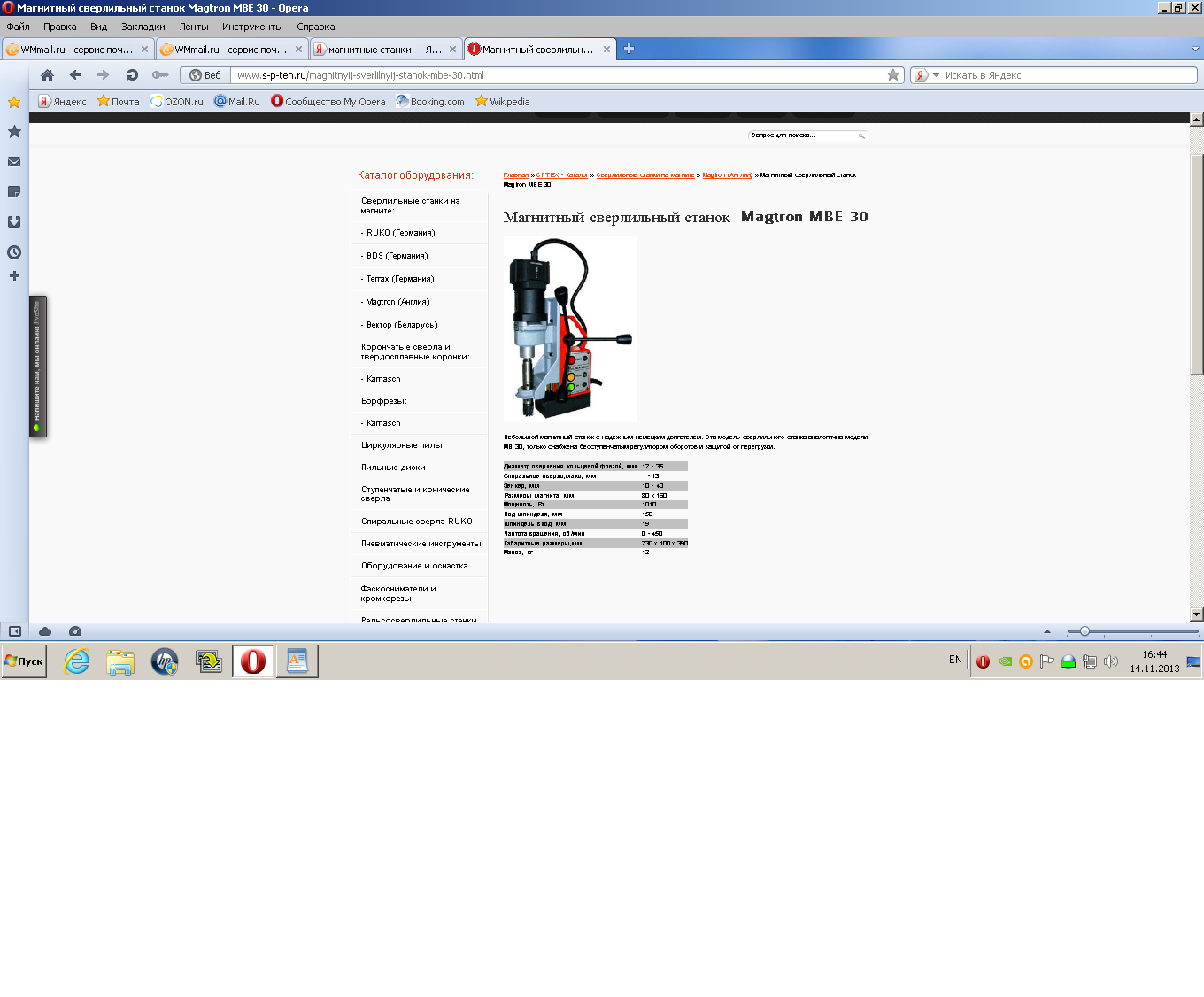Open the Wikipedia bookmark
The height and width of the screenshot is (997, 1204).
coord(503,102)
